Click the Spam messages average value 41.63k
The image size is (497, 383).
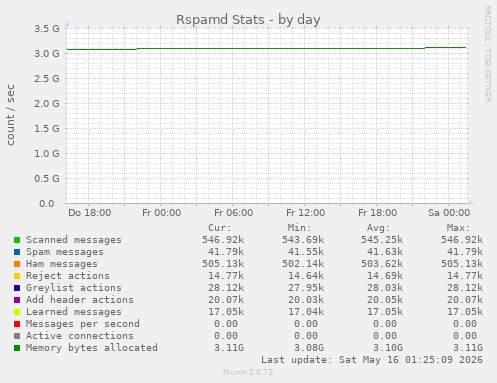point(385,252)
